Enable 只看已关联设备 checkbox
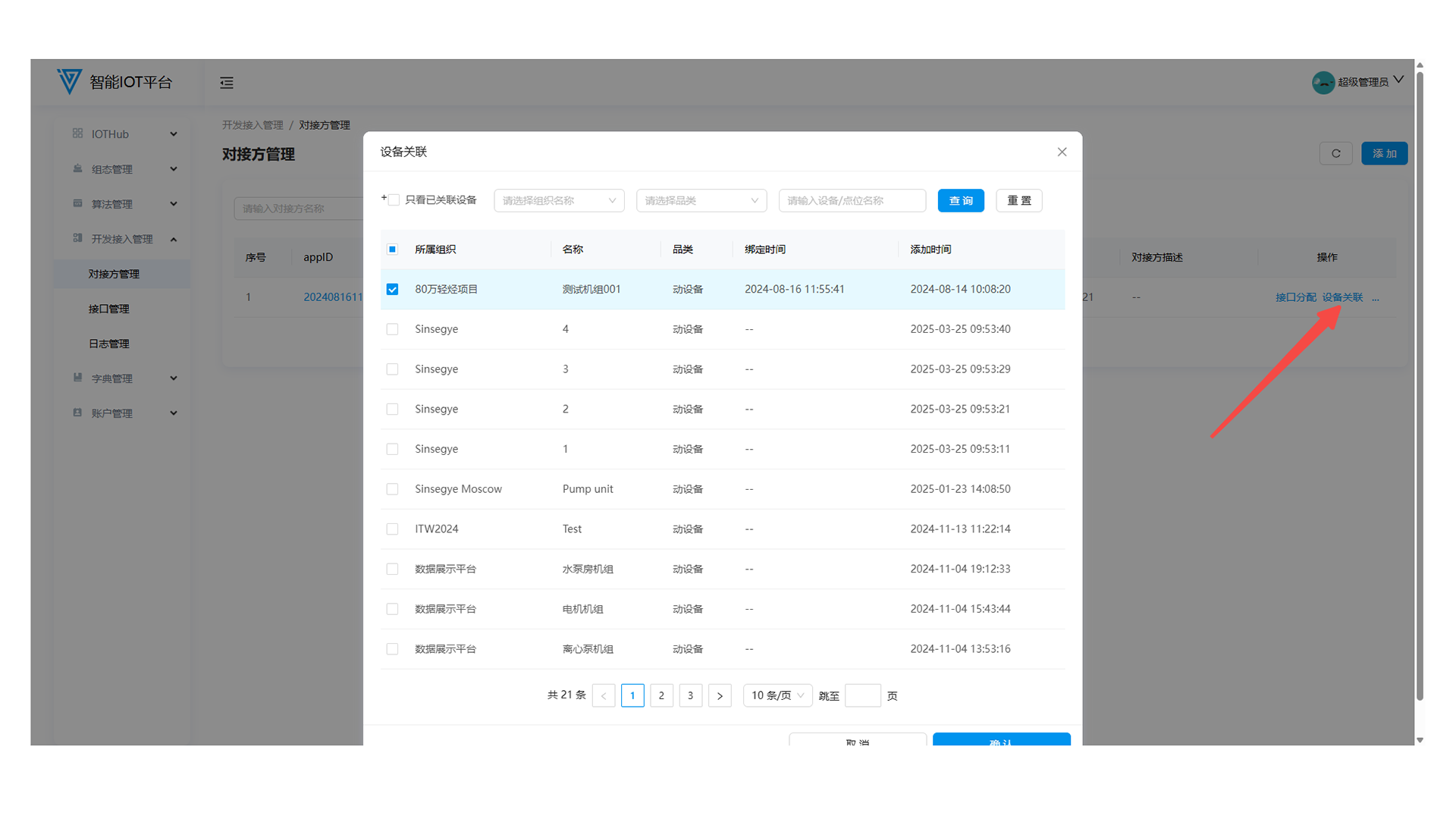The width and height of the screenshot is (1456, 819). click(x=394, y=200)
